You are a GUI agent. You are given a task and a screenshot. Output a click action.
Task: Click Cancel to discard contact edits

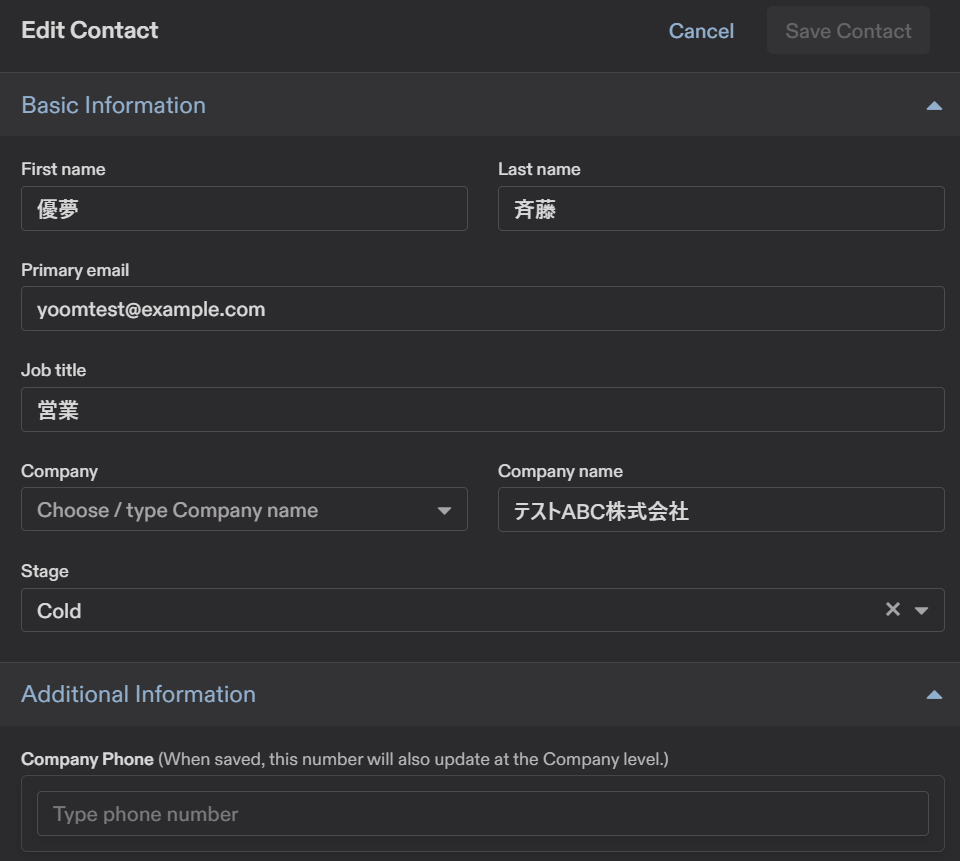701,31
